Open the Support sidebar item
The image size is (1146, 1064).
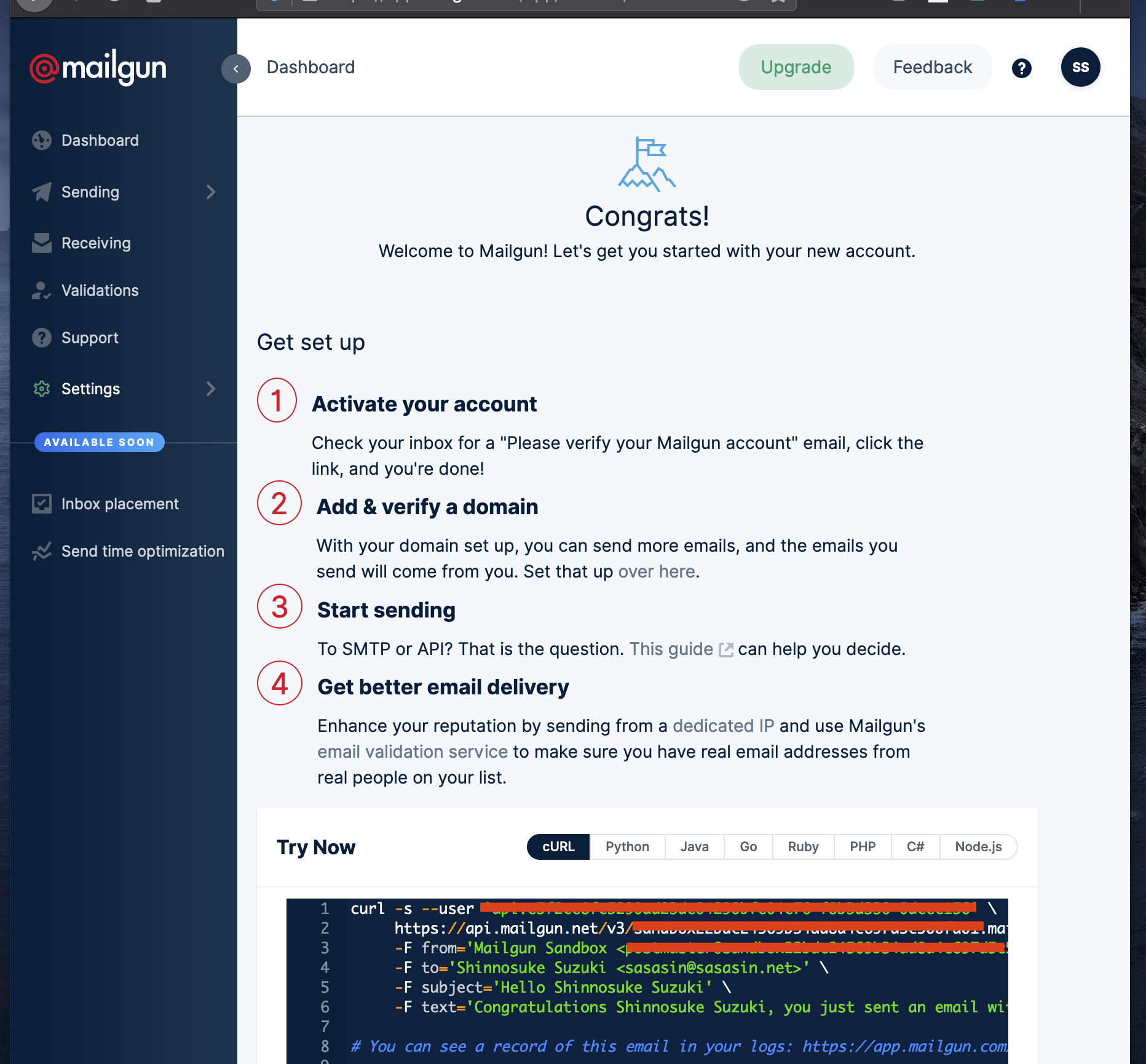pos(90,338)
